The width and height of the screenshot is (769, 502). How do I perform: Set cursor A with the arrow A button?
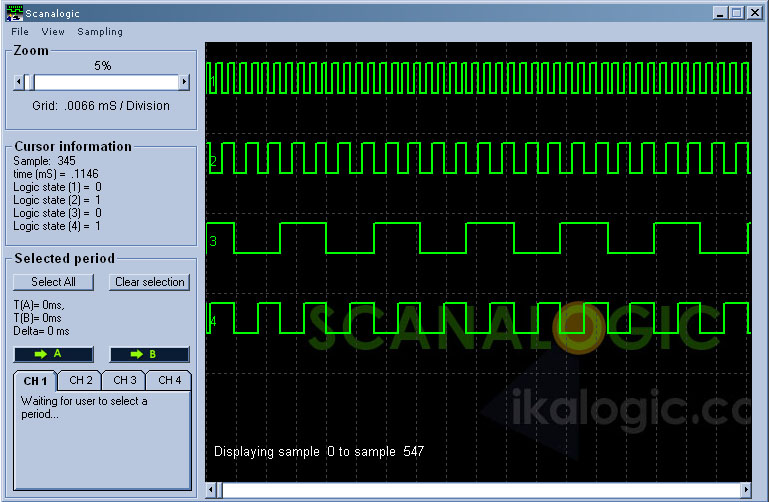click(x=53, y=354)
